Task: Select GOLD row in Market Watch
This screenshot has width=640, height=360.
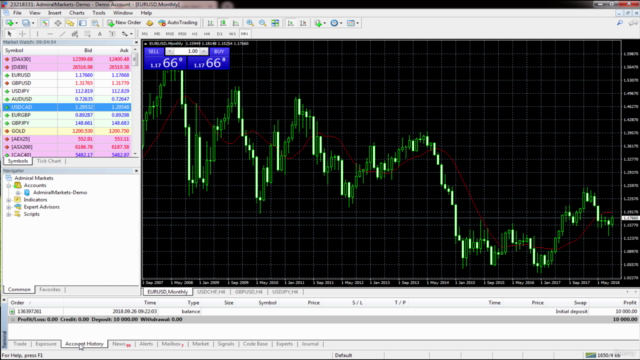Action: pyautogui.click(x=67, y=131)
